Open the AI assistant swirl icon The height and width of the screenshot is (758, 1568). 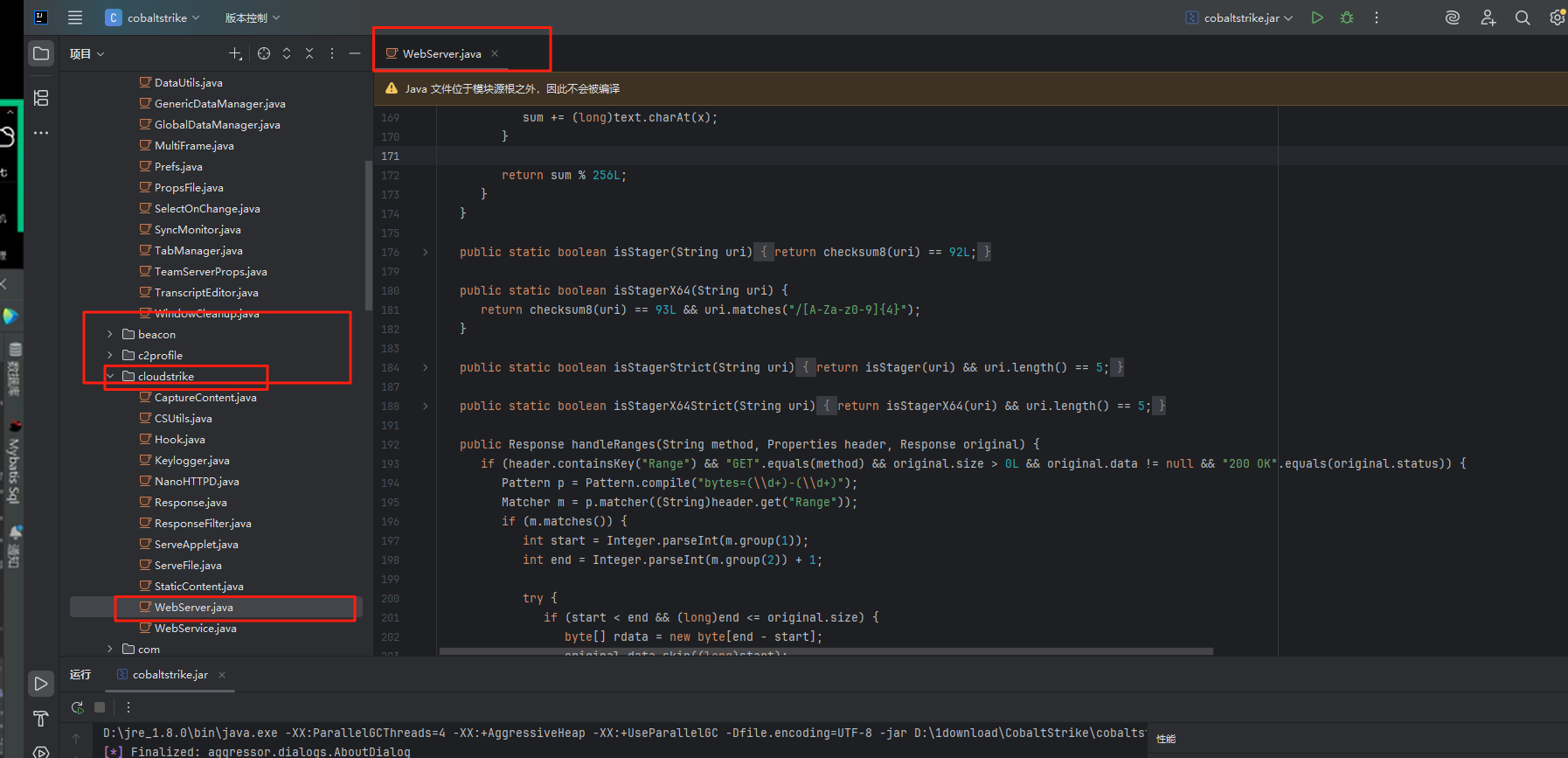point(1453,17)
